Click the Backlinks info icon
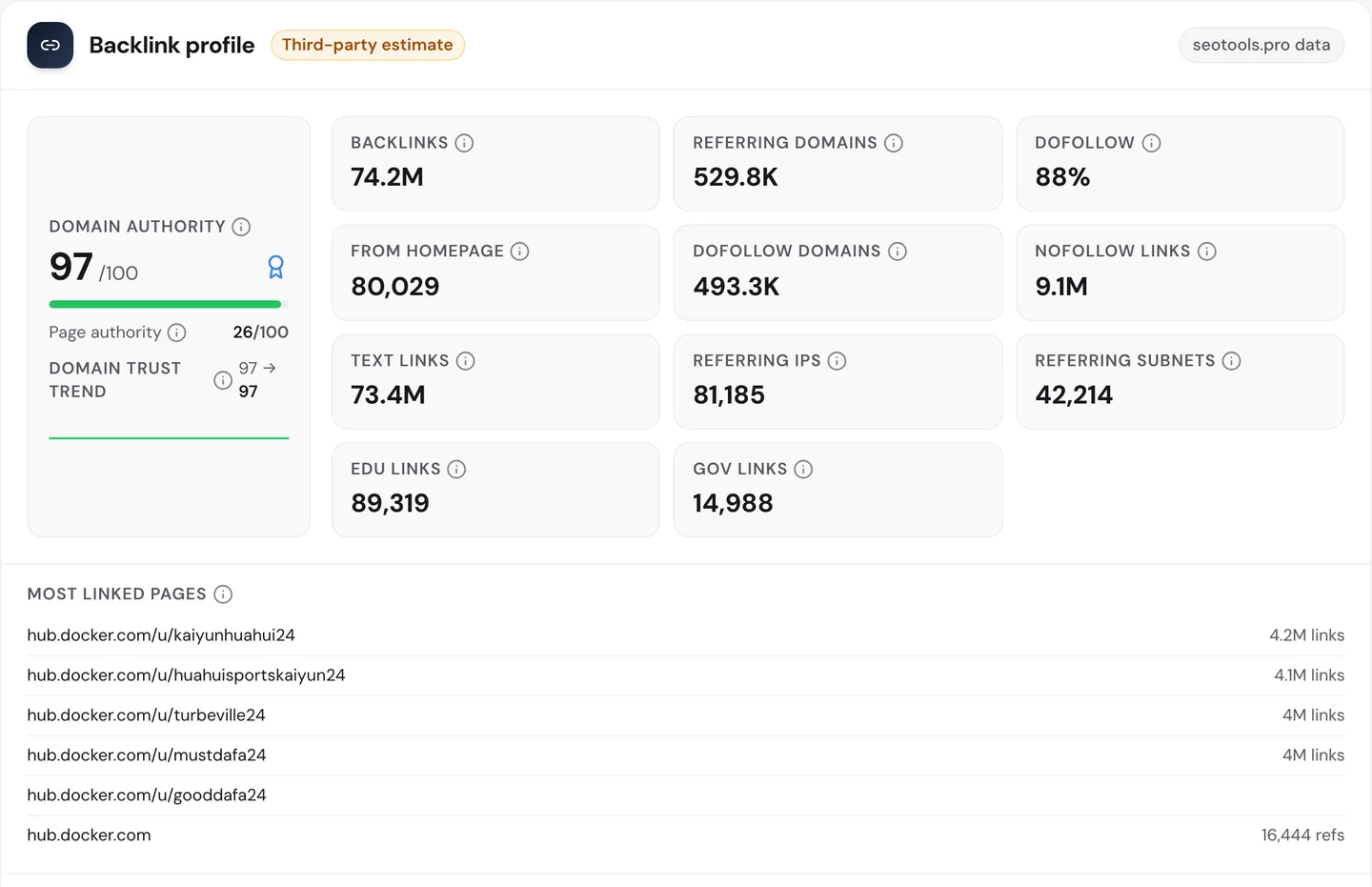 click(464, 143)
